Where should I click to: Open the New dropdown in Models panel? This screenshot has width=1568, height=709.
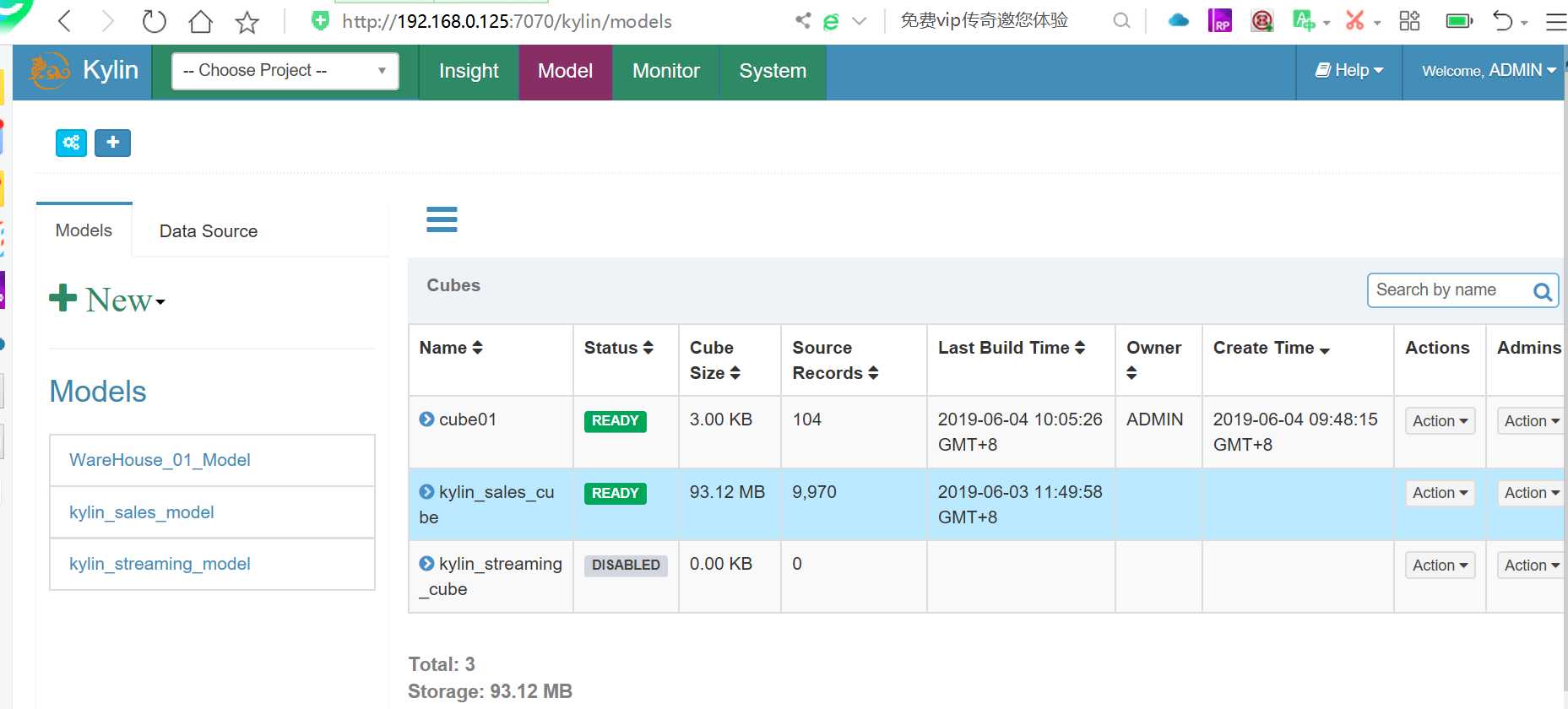pyautogui.click(x=107, y=300)
